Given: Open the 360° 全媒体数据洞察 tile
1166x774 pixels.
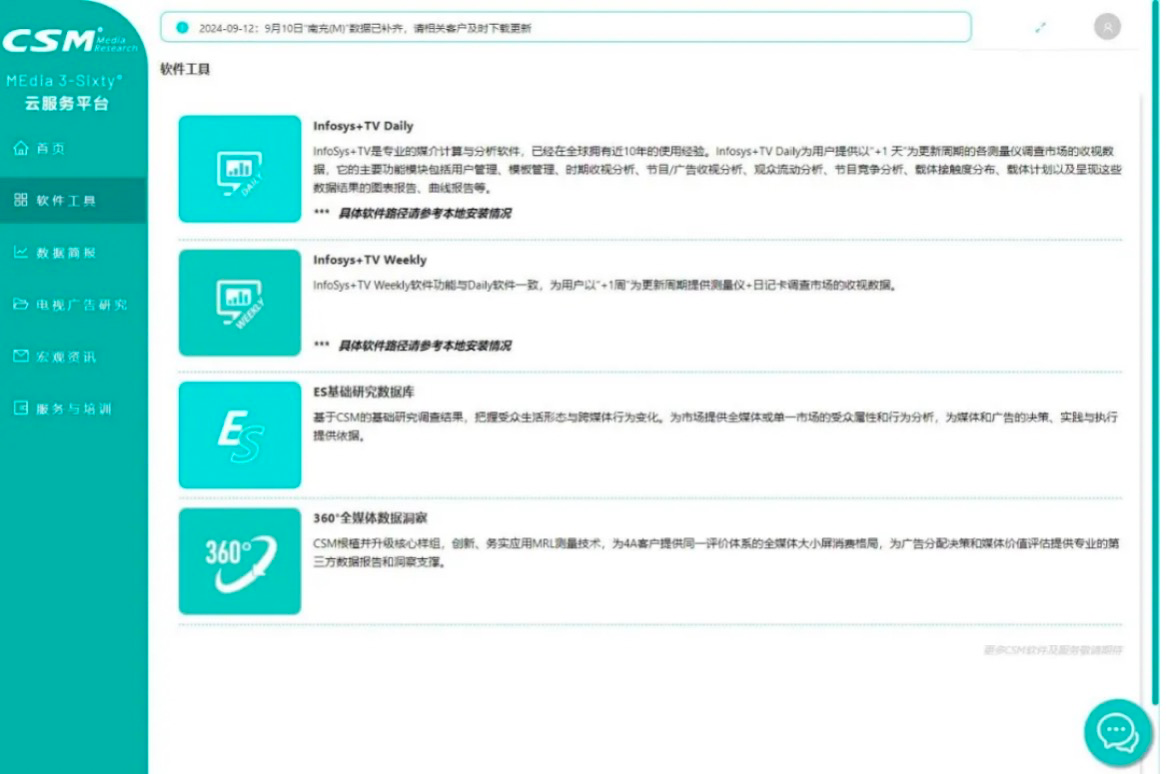Looking at the screenshot, I should (x=239, y=561).
